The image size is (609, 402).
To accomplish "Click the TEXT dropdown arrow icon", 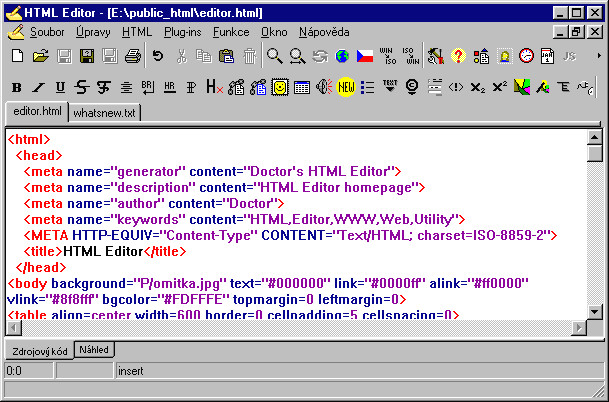I will [x=390, y=86].
